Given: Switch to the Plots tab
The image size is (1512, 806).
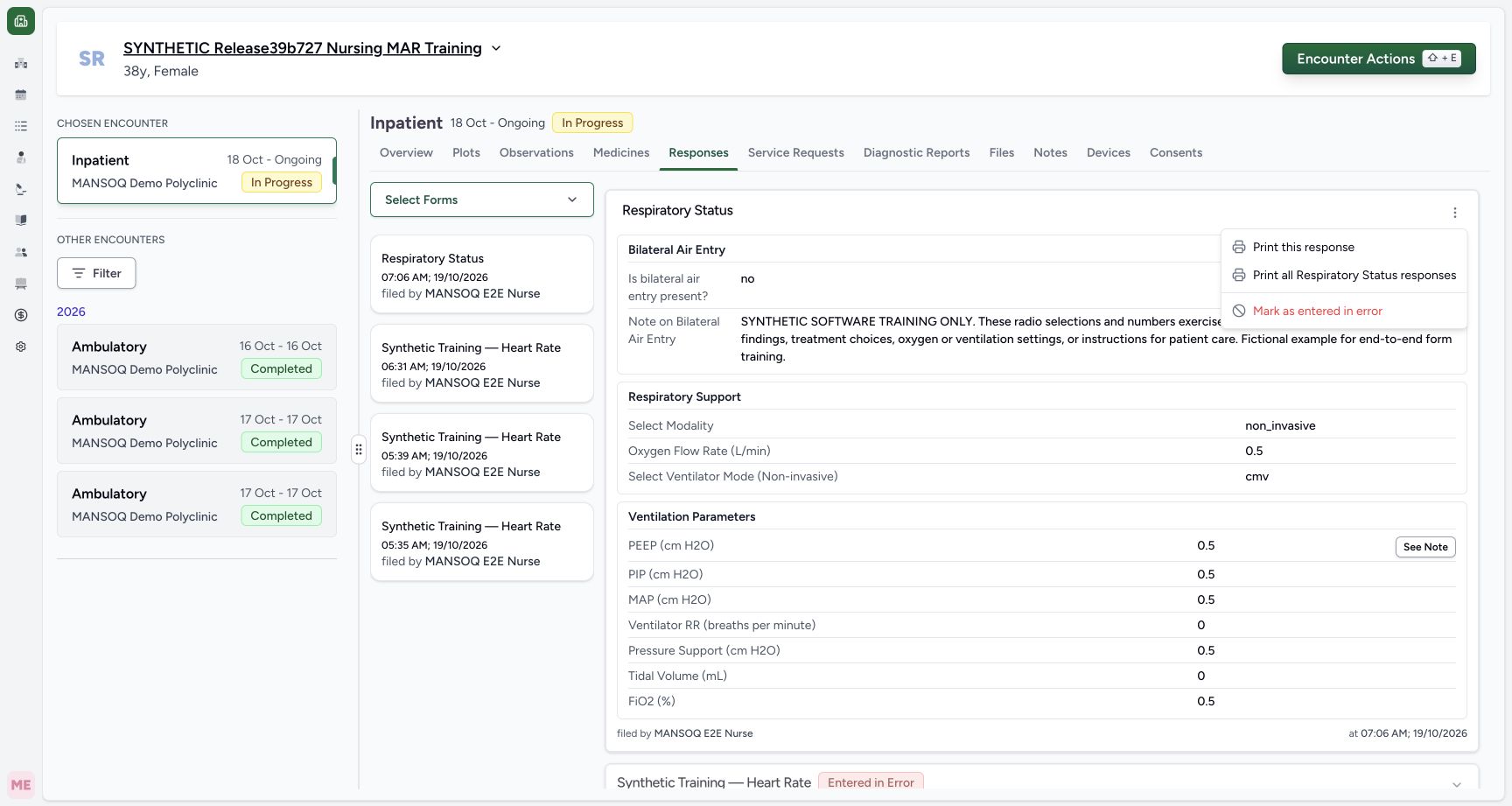Looking at the screenshot, I should coord(466,153).
